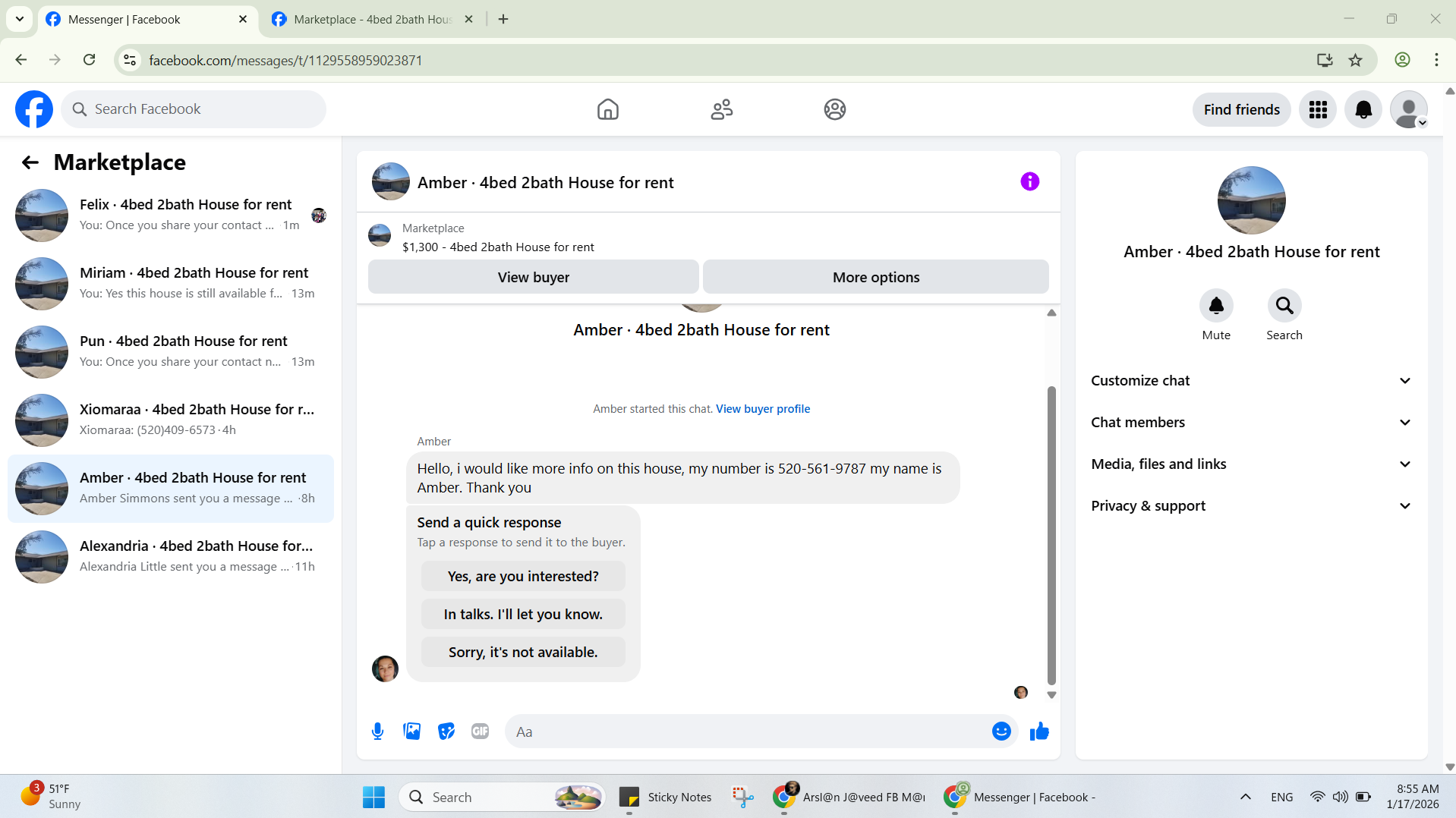Open Snipping Tool from taskbar
Viewport: 1456px width, 818px height.
point(742,797)
